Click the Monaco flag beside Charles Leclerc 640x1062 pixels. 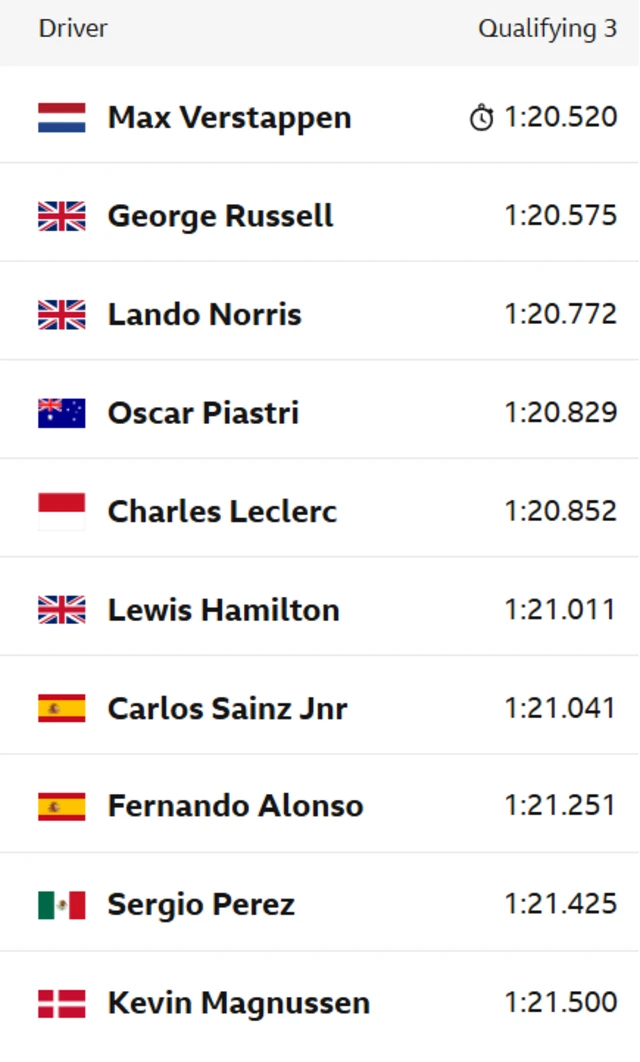[x=62, y=511]
